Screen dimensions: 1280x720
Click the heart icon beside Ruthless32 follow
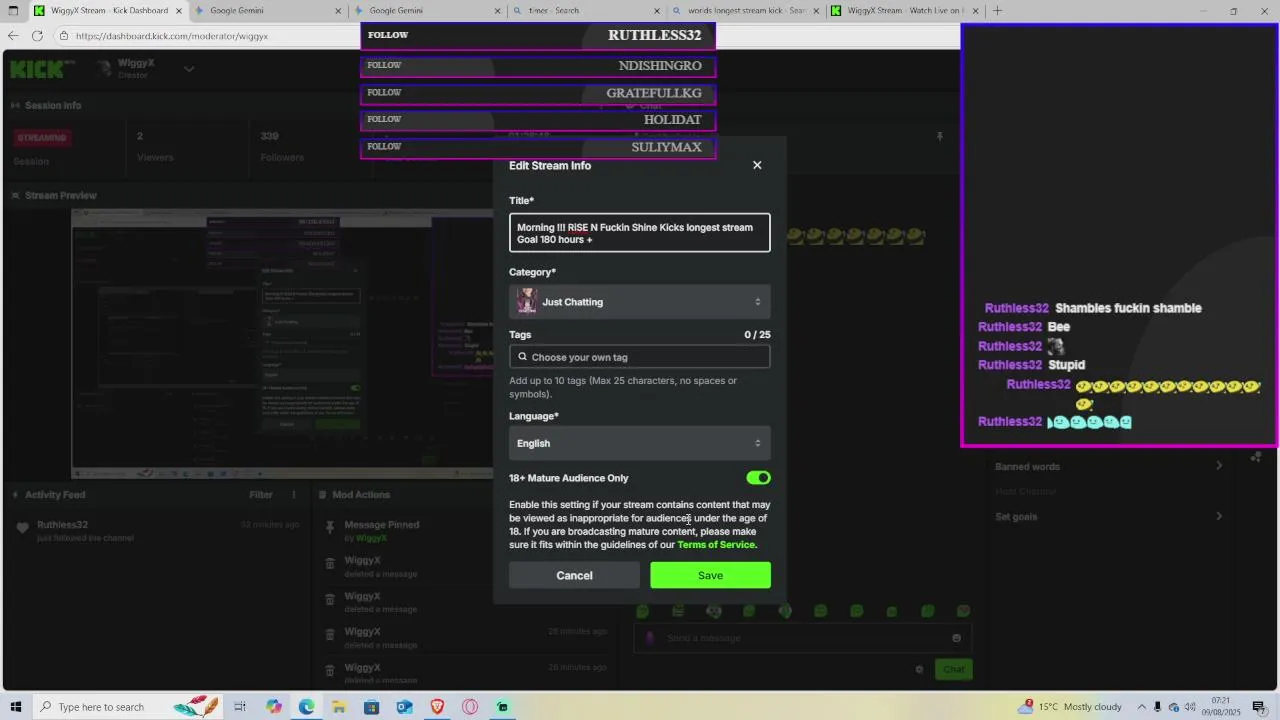tap(22, 528)
